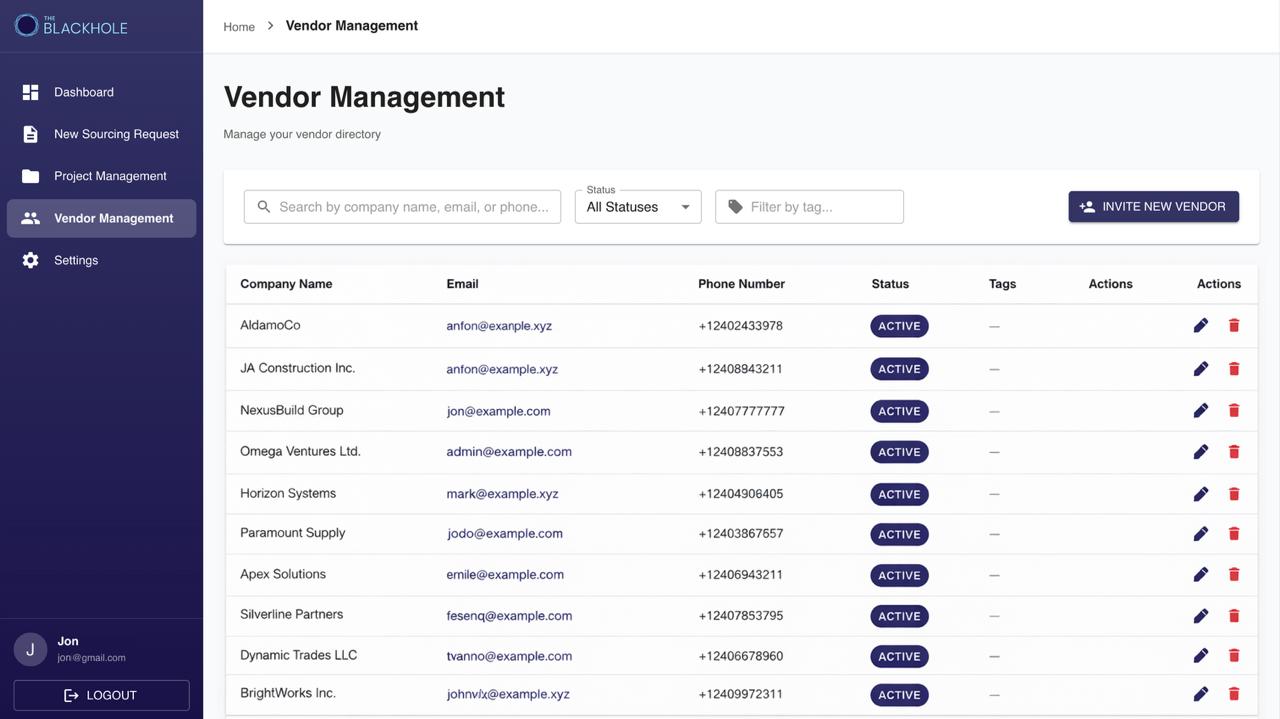1280x719 pixels.
Task: Edit the AldamoCo vendor with pencil icon
Action: point(1201,326)
